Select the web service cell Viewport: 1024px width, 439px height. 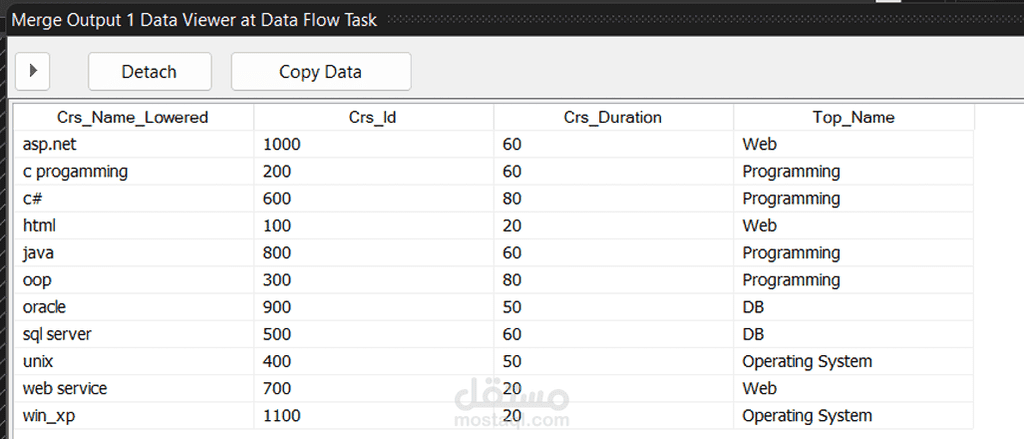coord(133,388)
